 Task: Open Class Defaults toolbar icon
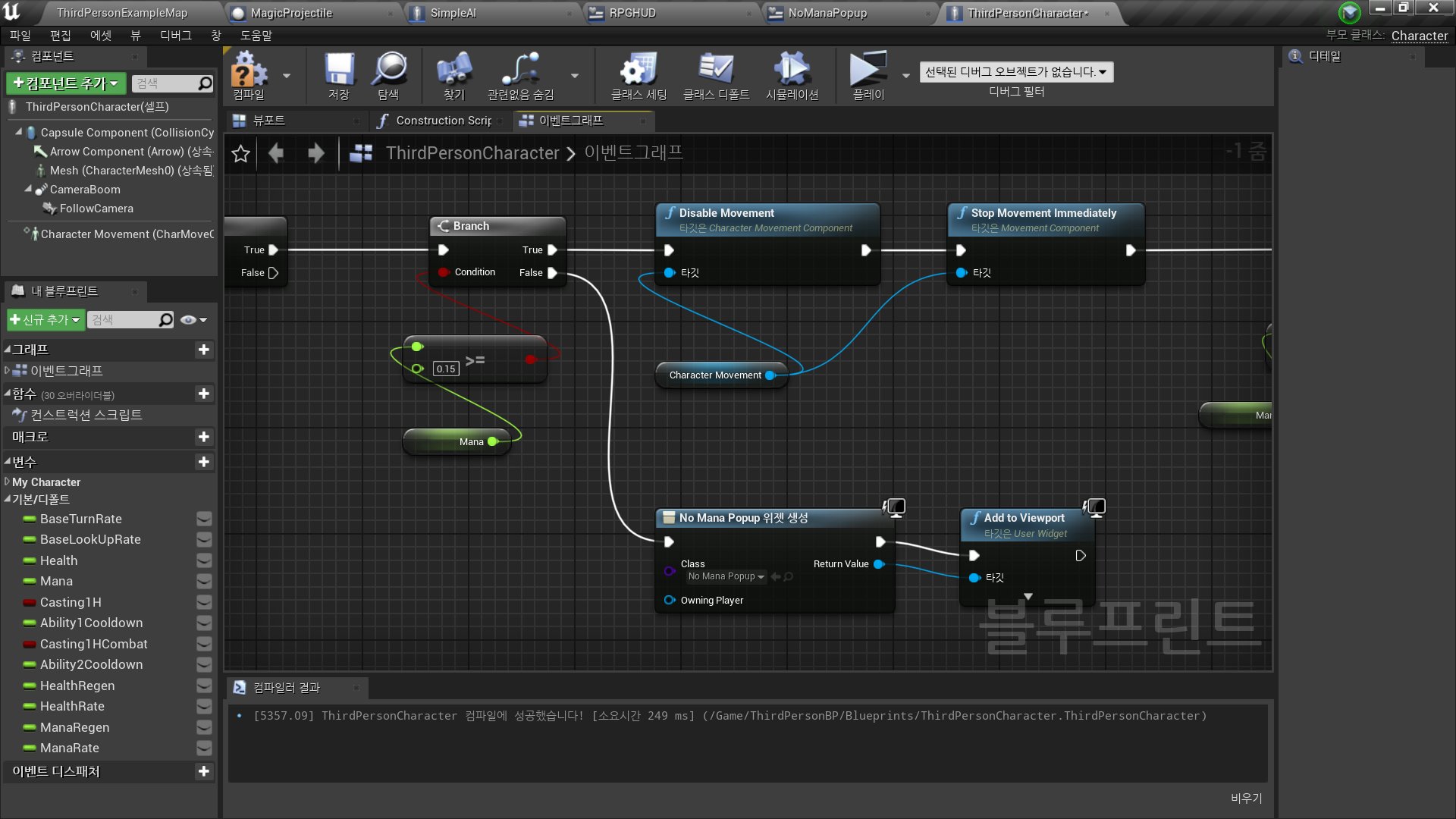pos(716,70)
